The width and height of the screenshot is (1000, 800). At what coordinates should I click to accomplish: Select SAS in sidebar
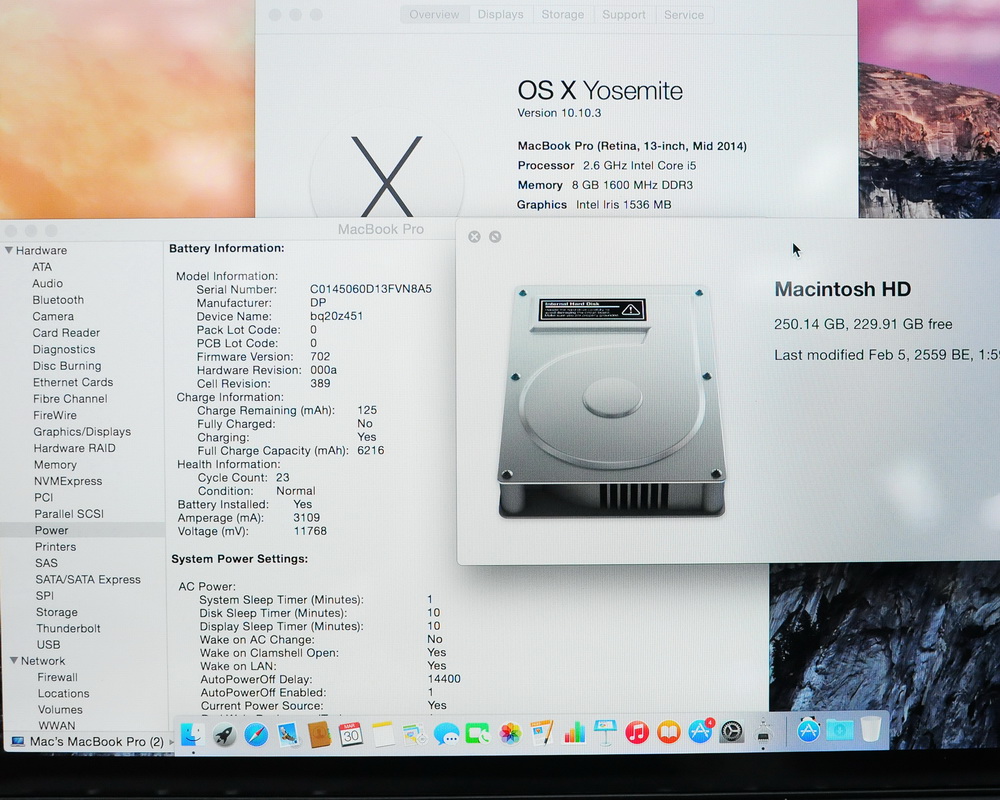point(47,563)
